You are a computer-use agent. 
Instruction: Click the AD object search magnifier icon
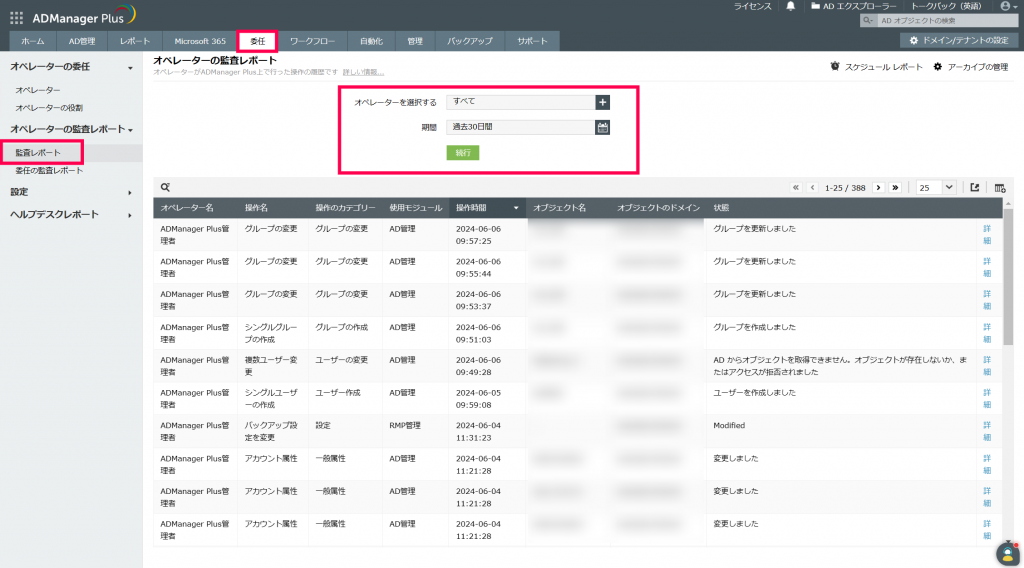[868, 21]
